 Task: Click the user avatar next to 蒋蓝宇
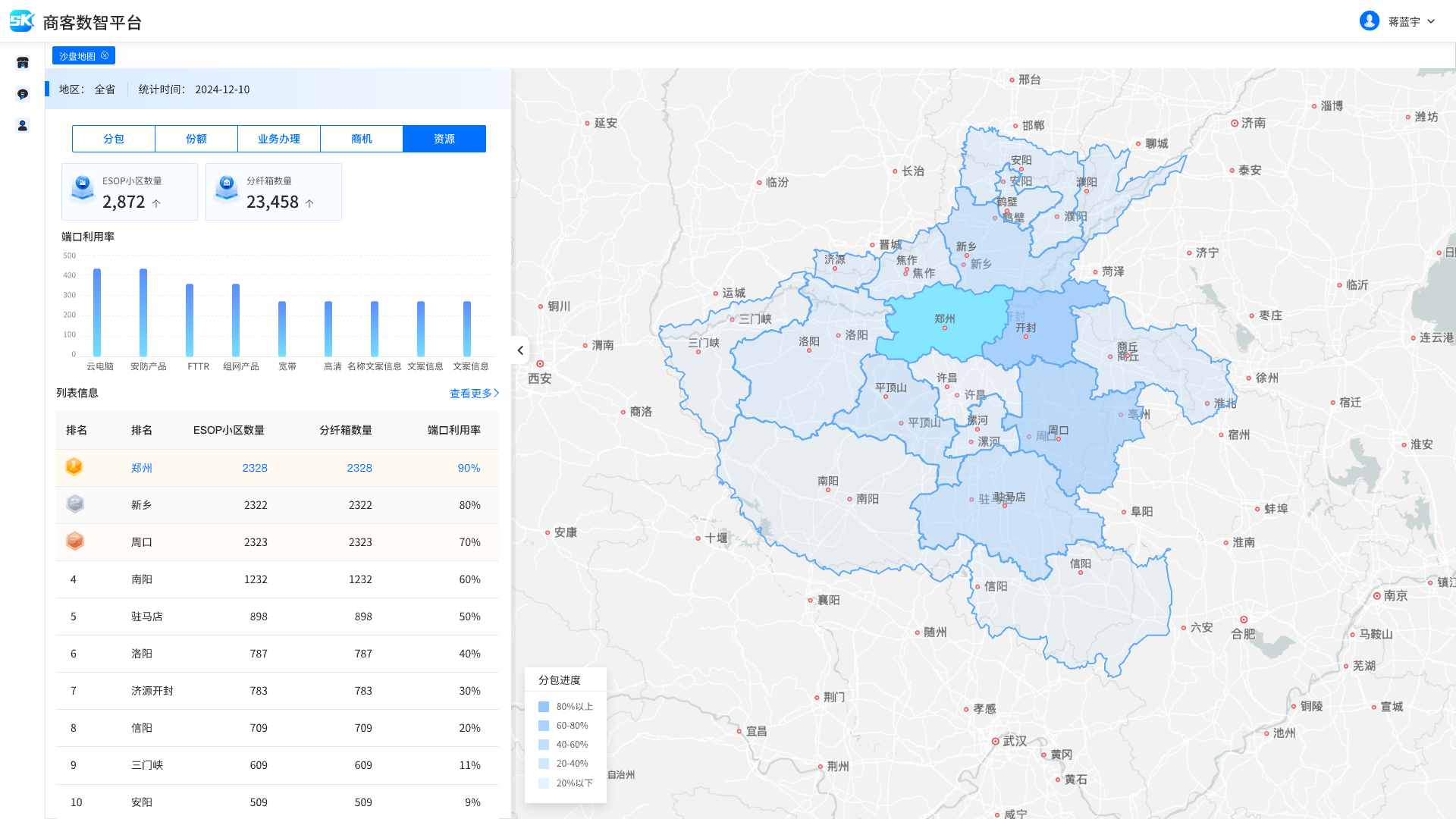click(x=1369, y=21)
